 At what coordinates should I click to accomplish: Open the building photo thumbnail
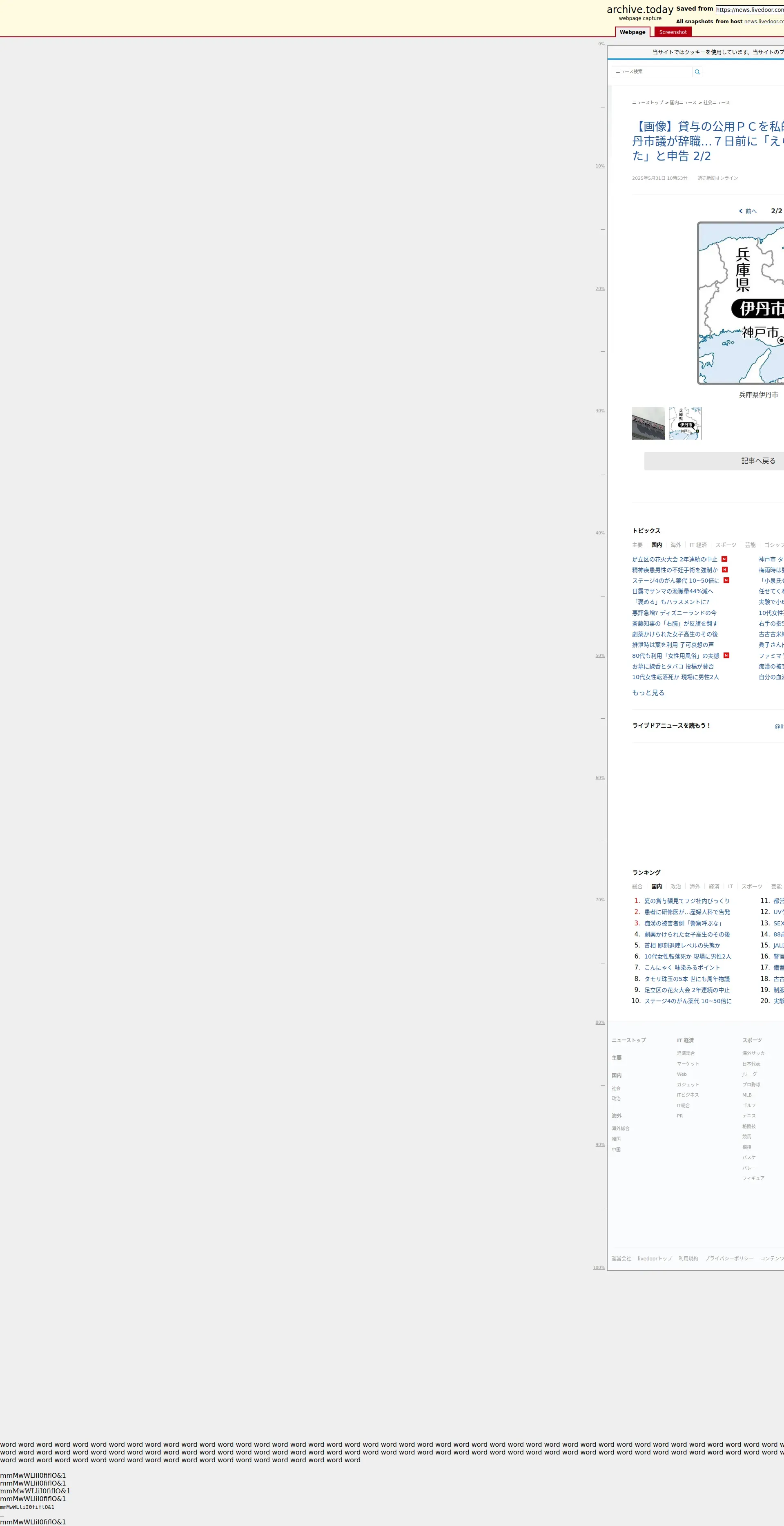pos(648,423)
